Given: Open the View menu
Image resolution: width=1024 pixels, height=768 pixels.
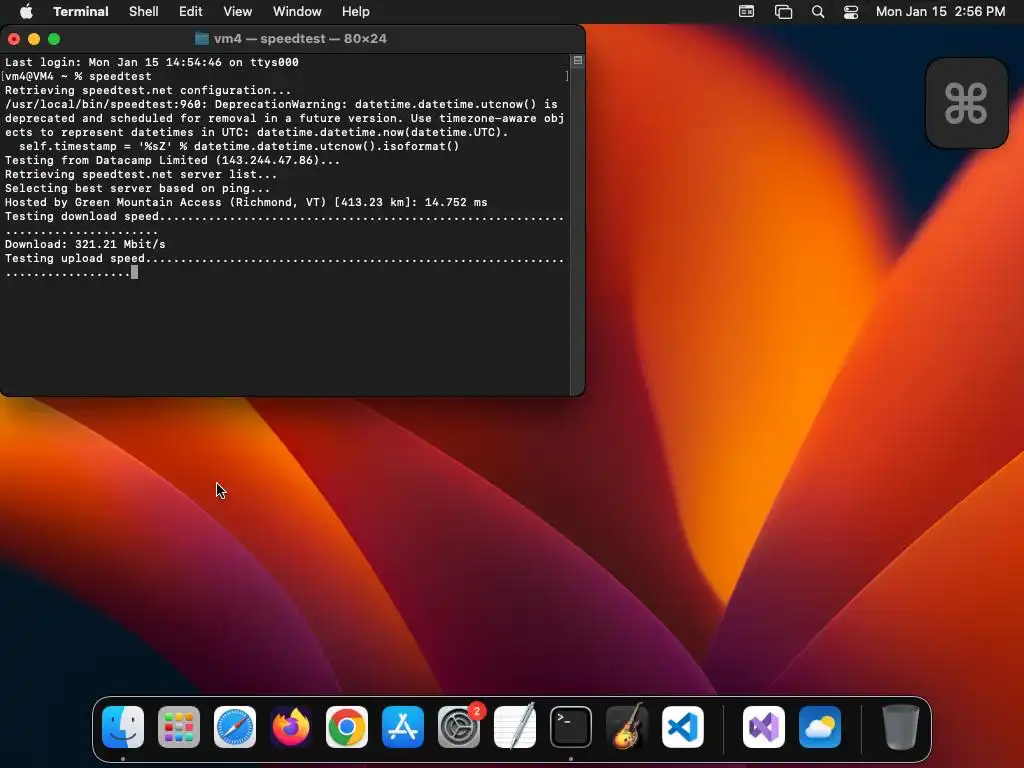Looking at the screenshot, I should click(x=238, y=12).
